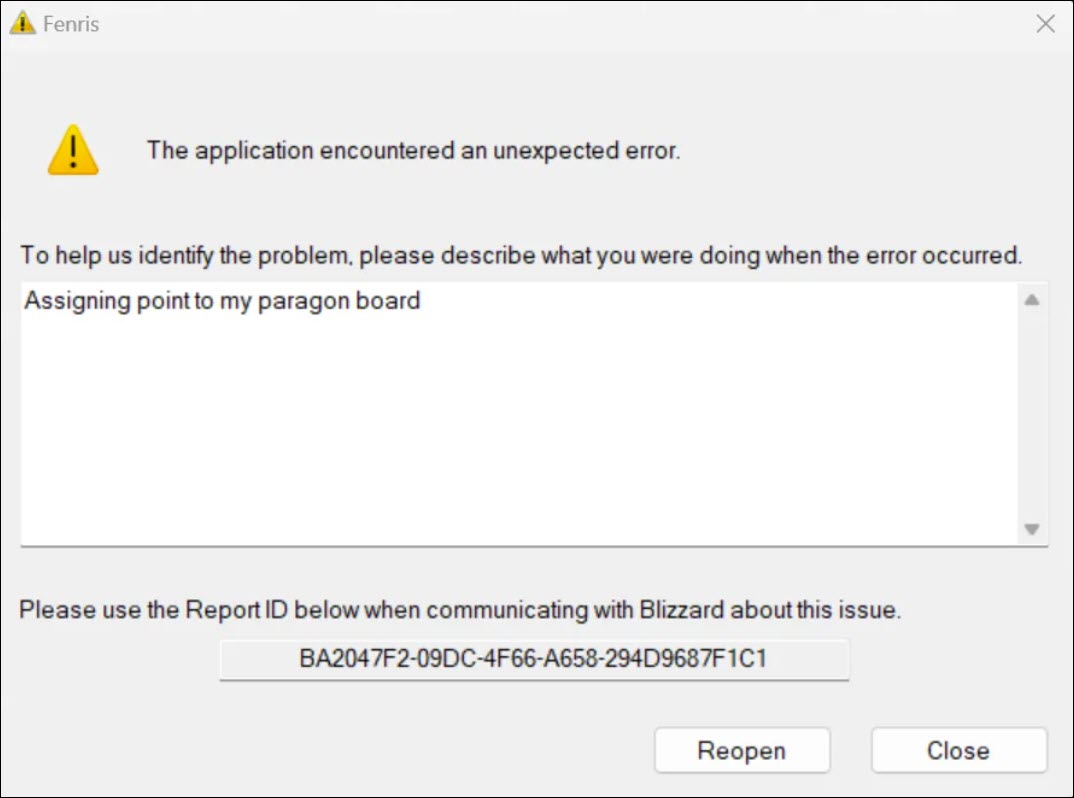The image size is (1074, 798).
Task: Click the large yellow warning triangle icon
Action: [73, 151]
